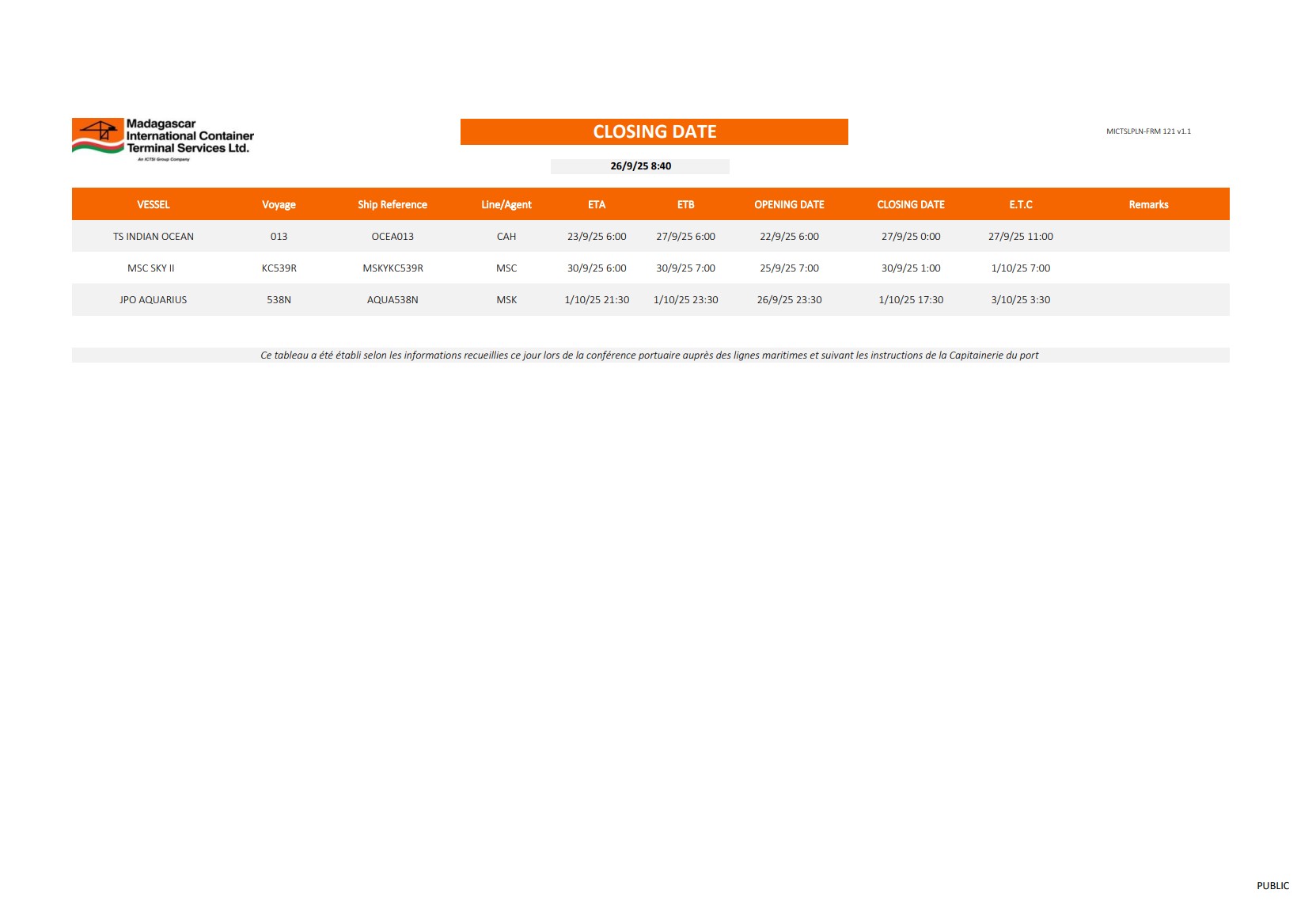The image size is (1316, 920).
Task: Select the 26/9/25 8:40 timestamp field
Action: point(640,166)
